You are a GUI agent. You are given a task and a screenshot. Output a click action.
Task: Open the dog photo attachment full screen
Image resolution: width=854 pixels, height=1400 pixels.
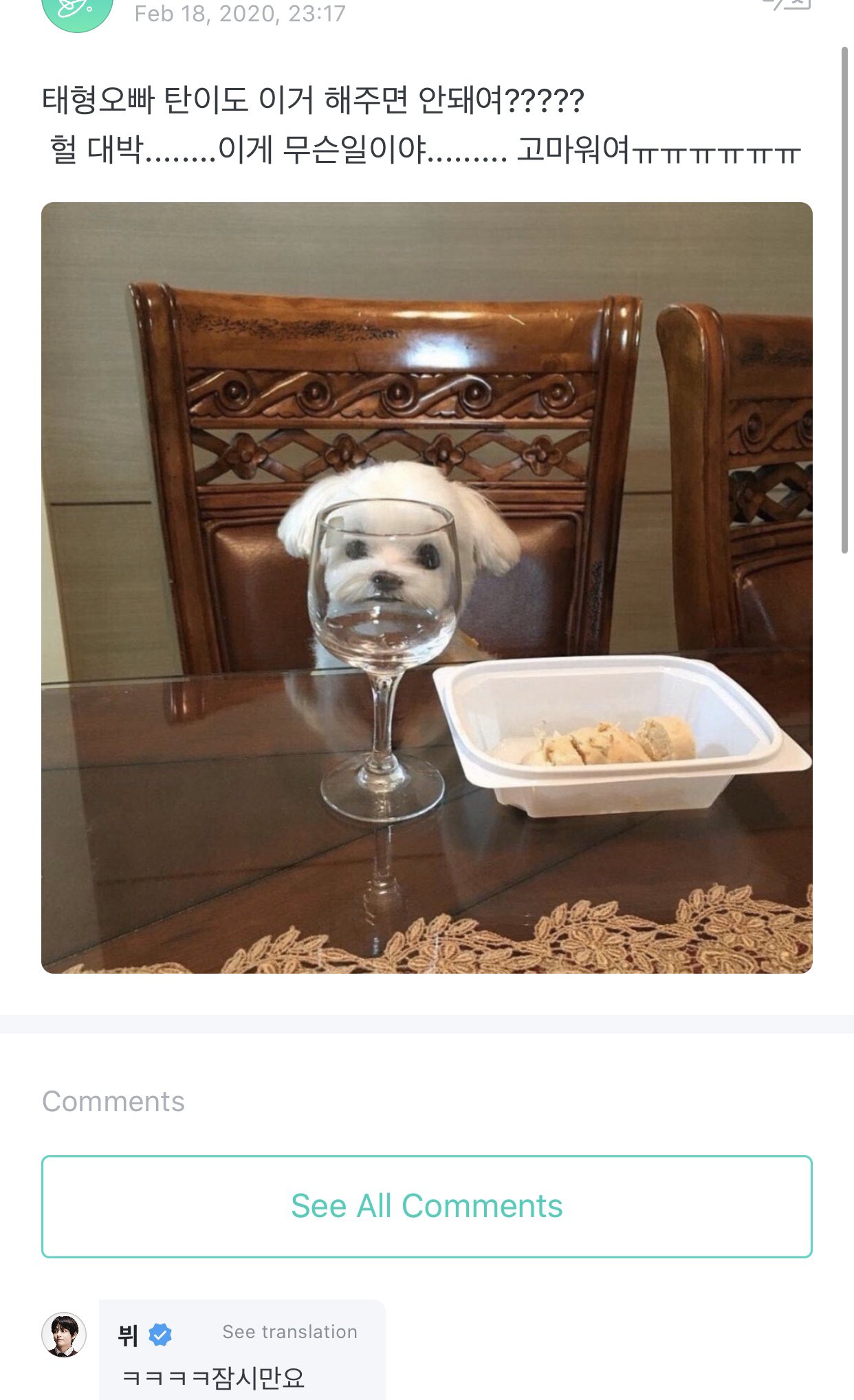pyautogui.click(x=427, y=588)
